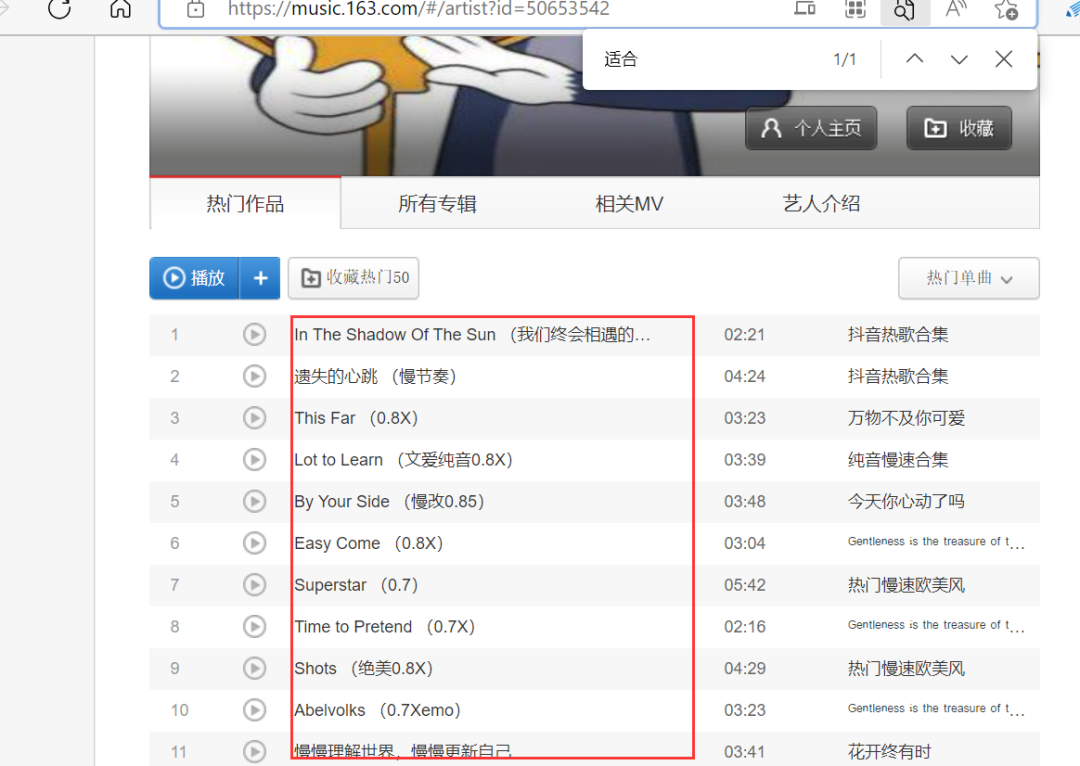1080x766 pixels.
Task: Switch to 所有专辑 tab
Action: click(x=437, y=203)
